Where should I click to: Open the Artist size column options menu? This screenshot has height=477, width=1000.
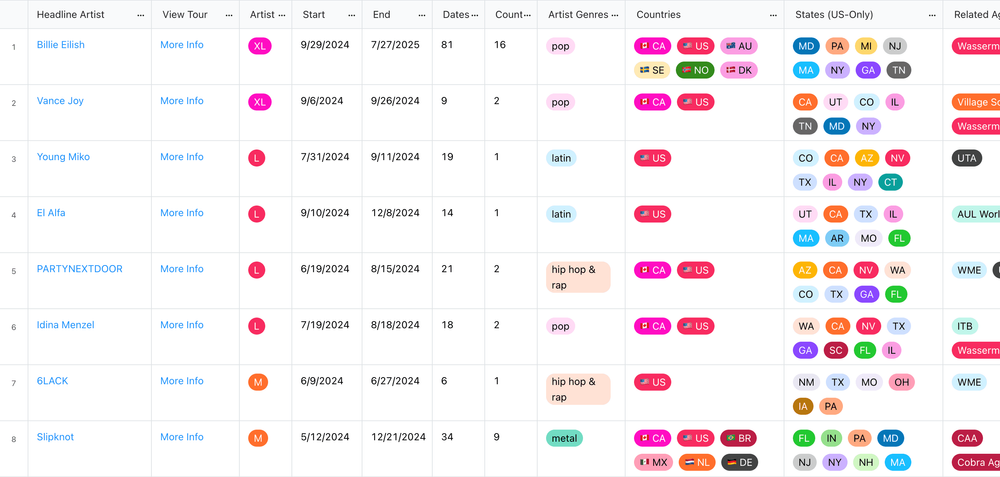click(x=281, y=15)
